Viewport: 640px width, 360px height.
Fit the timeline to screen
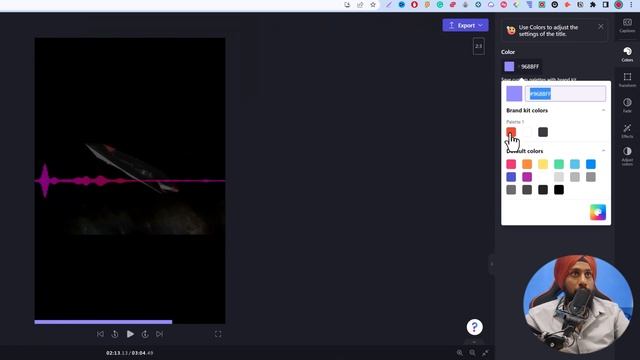click(x=485, y=353)
